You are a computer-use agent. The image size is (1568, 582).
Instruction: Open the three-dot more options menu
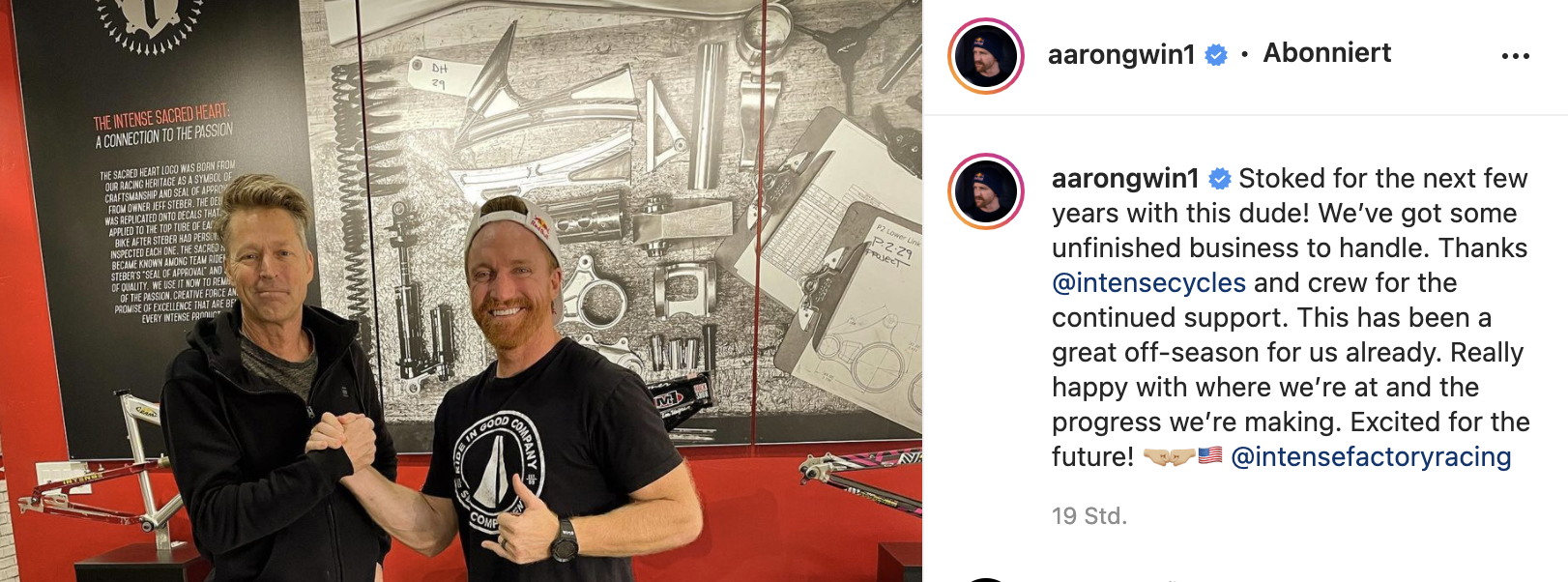tap(1515, 56)
